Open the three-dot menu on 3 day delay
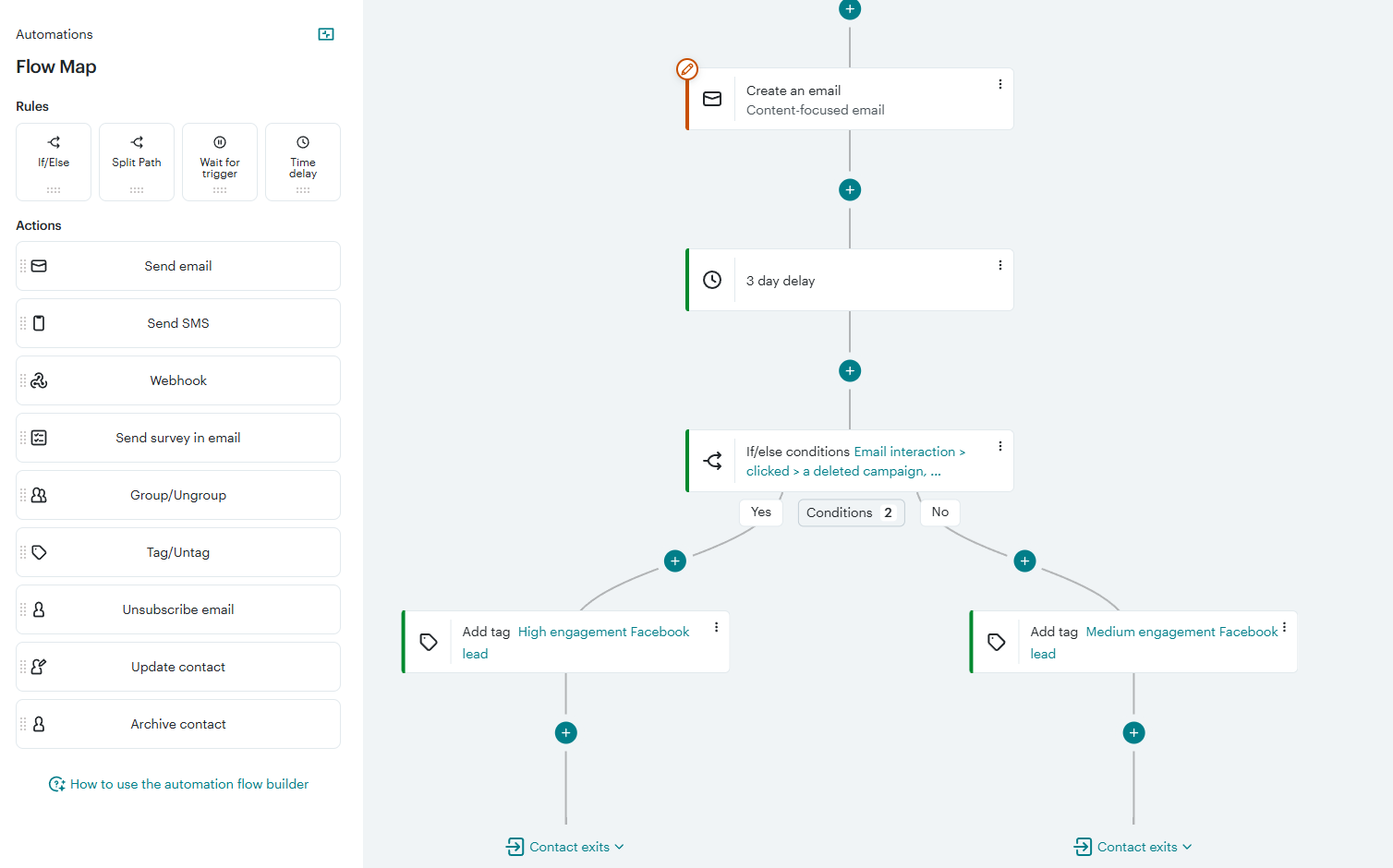The width and height of the screenshot is (1393, 868). [x=999, y=265]
